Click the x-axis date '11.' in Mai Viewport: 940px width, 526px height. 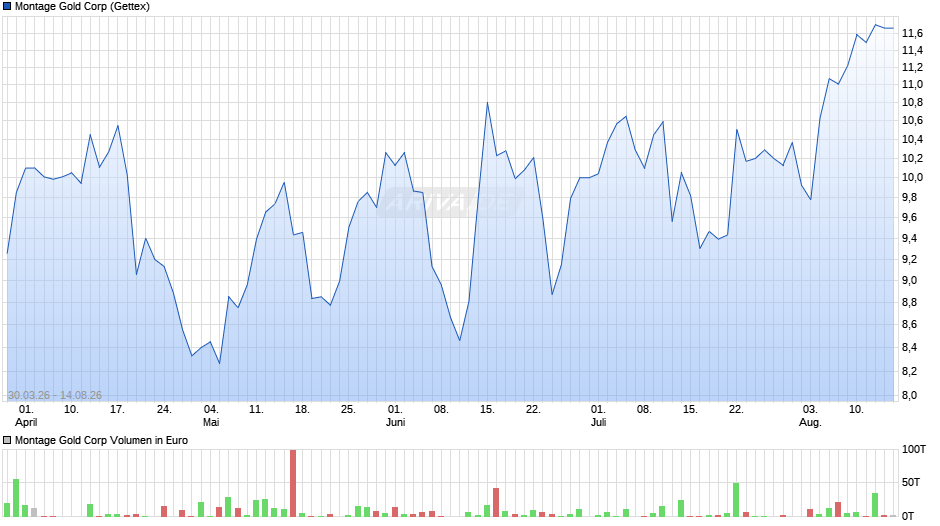[x=256, y=409]
